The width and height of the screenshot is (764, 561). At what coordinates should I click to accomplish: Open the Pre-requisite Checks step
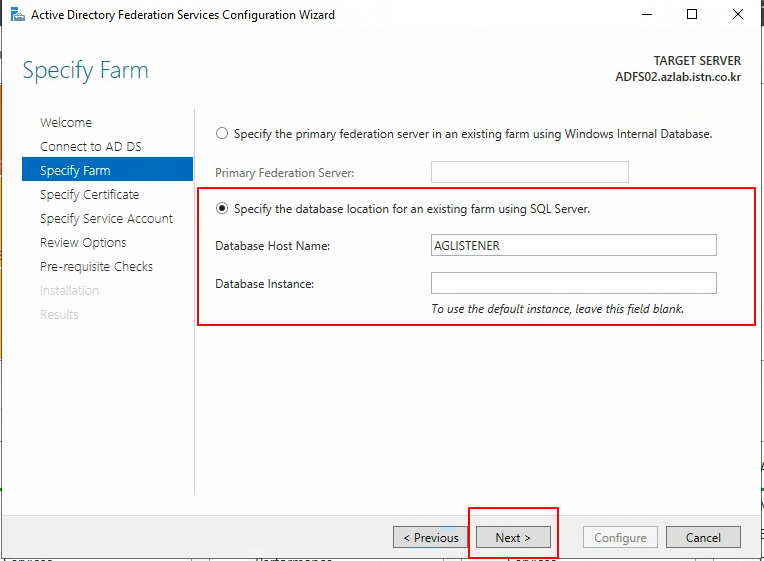[x=96, y=266]
